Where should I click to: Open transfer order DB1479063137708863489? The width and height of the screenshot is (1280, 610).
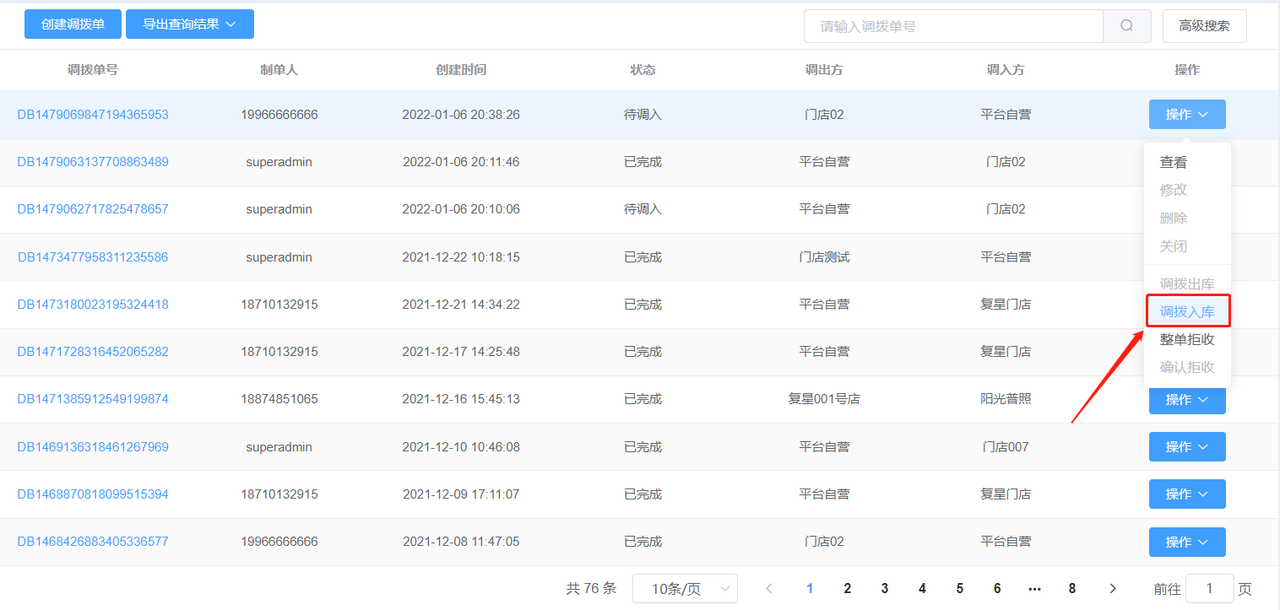click(93, 162)
